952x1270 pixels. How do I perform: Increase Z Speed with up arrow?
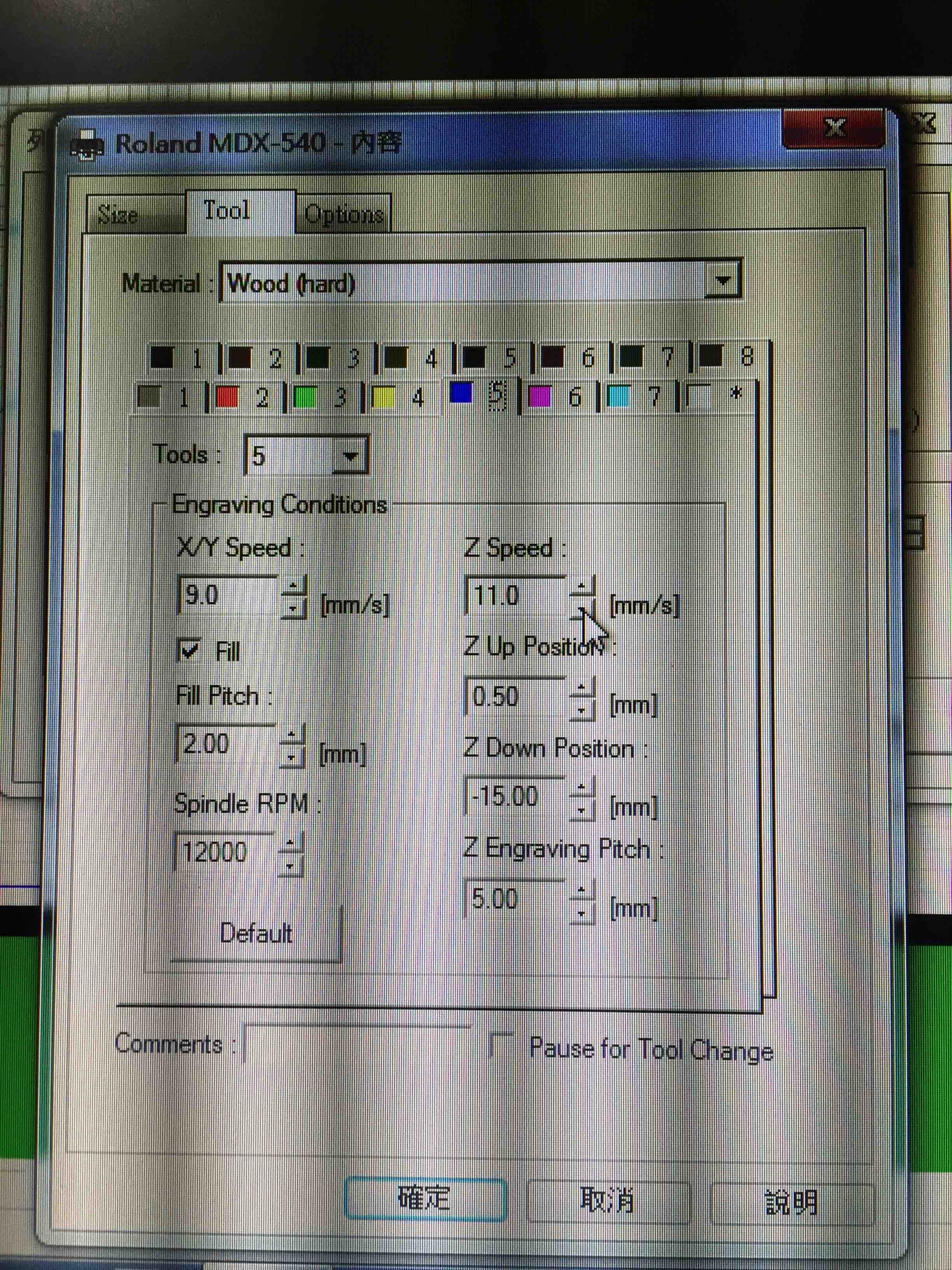[582, 586]
